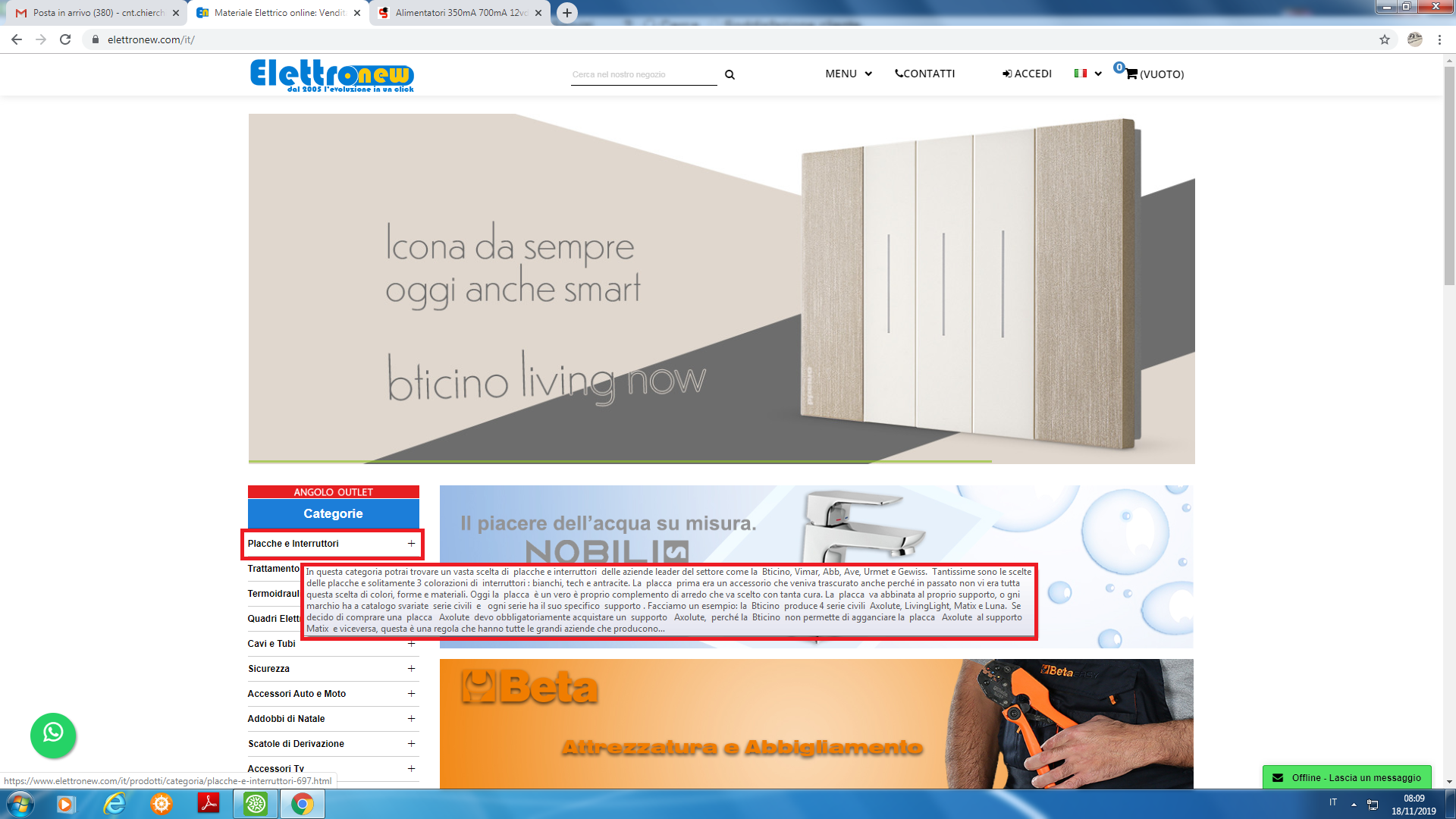
Task: Open the CONTATTI link
Action: click(x=925, y=74)
